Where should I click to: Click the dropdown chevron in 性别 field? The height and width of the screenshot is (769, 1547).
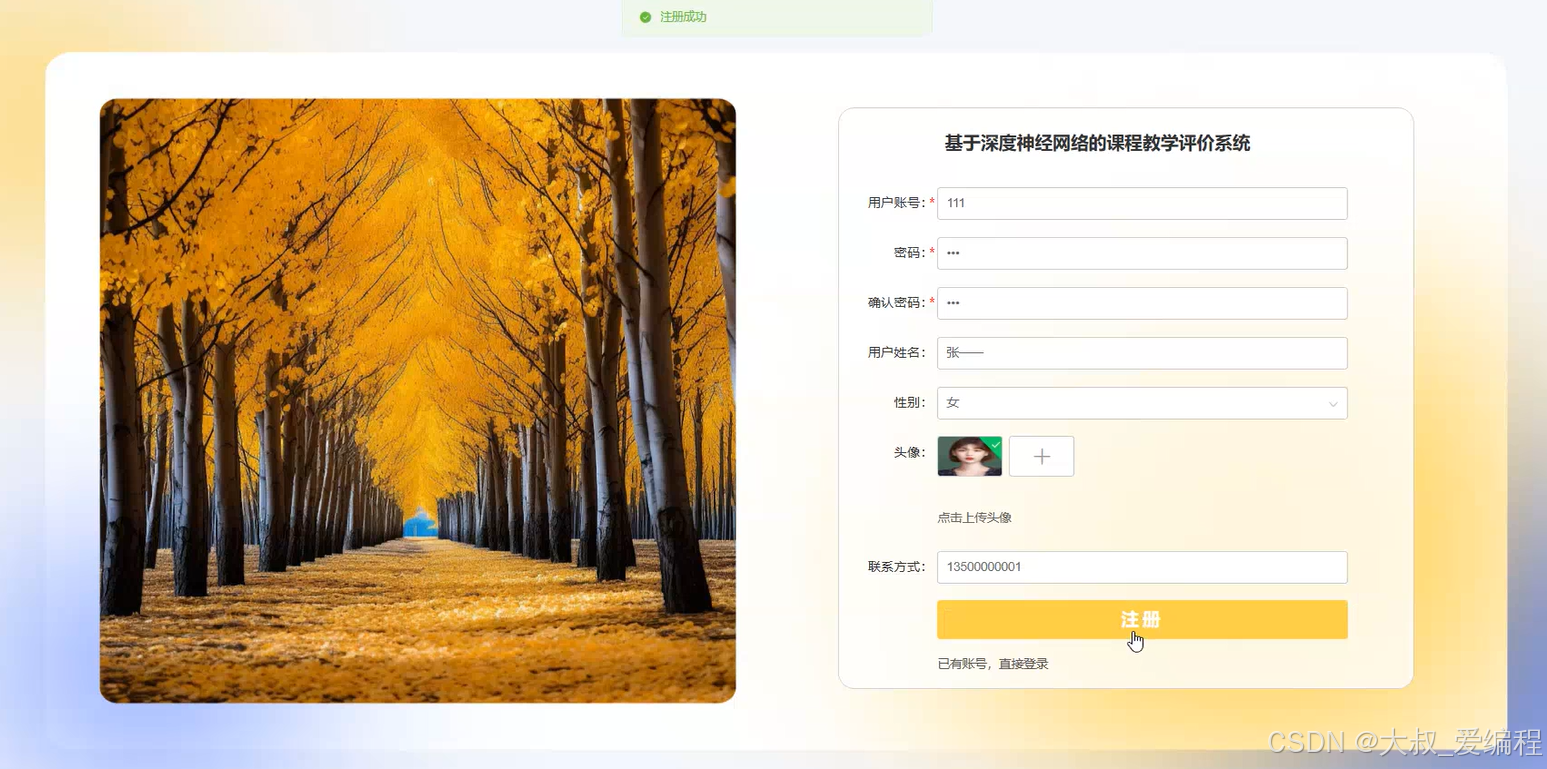1333,404
